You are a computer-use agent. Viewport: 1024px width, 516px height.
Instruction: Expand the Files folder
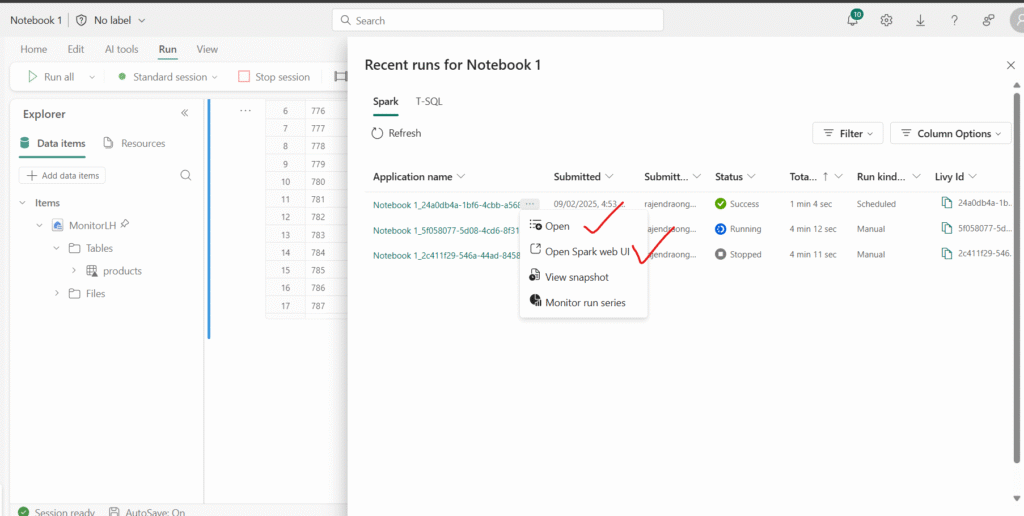[57, 293]
